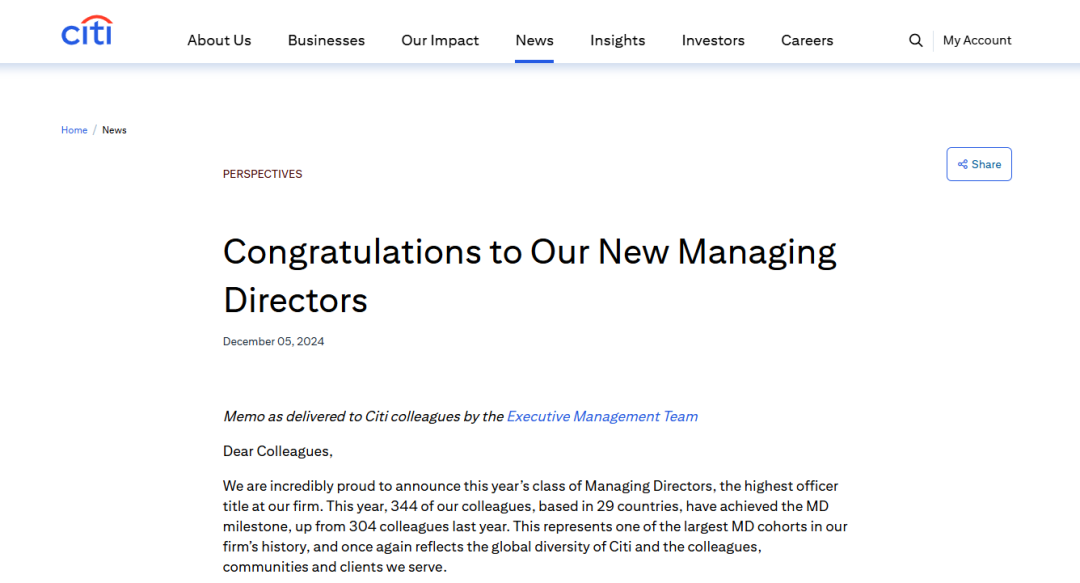Open the My Account link
The height and width of the screenshot is (583, 1080).
977,41
